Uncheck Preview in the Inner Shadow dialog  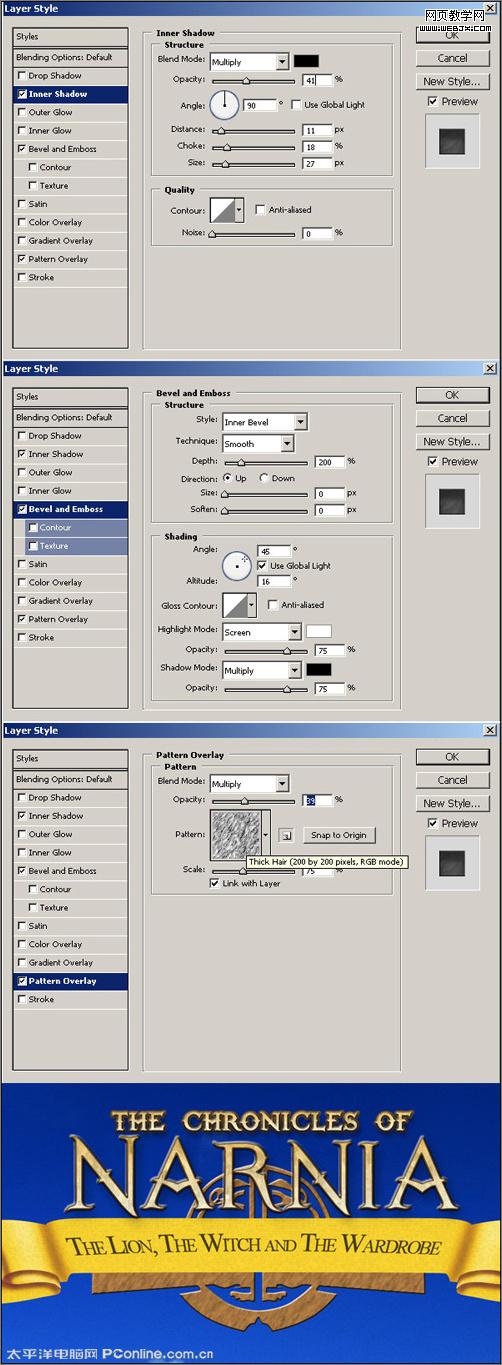[432, 101]
